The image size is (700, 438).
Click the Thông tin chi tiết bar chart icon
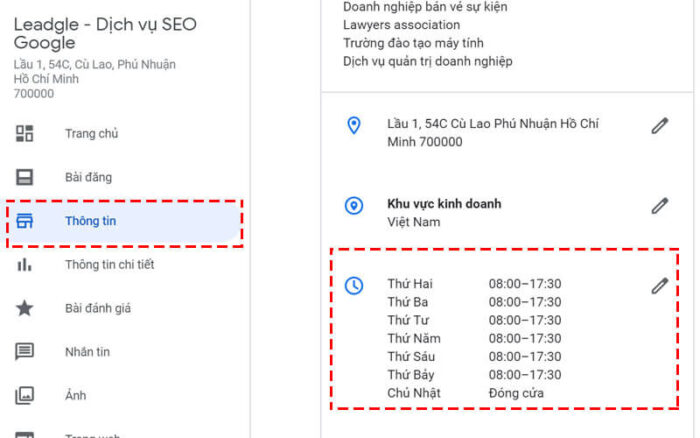click(25, 264)
